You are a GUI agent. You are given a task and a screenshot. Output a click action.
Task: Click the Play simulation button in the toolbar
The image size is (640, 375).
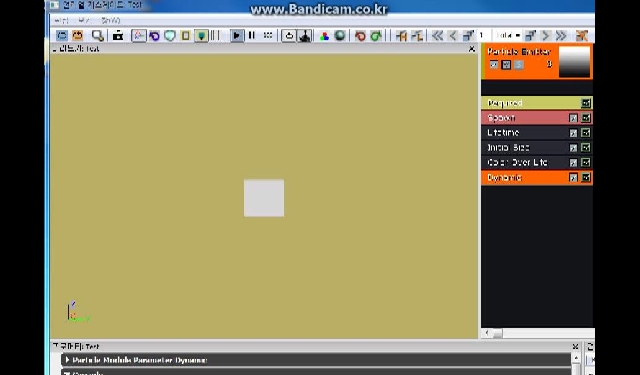(x=236, y=36)
